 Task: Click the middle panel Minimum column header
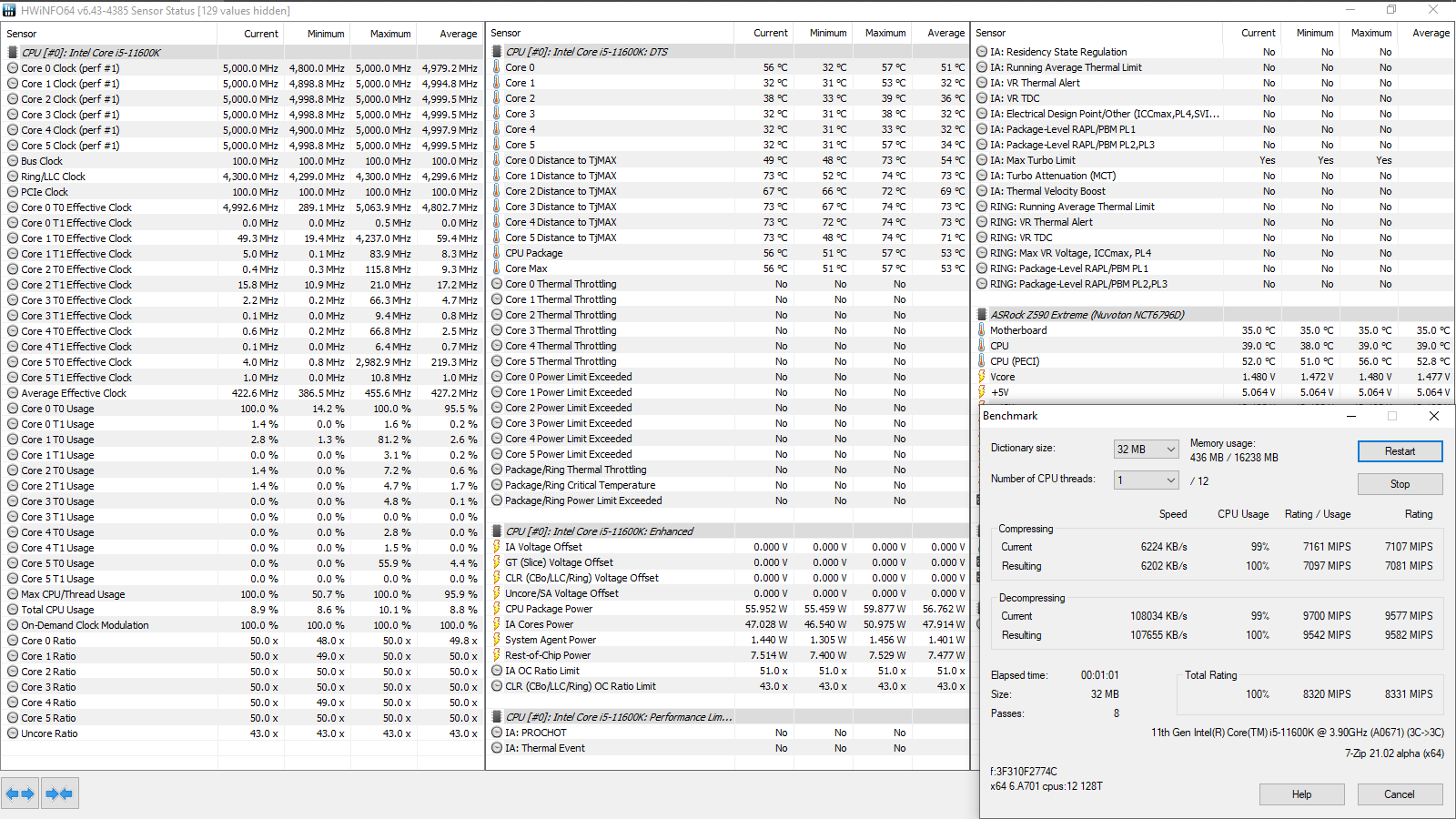pyautogui.click(x=828, y=33)
